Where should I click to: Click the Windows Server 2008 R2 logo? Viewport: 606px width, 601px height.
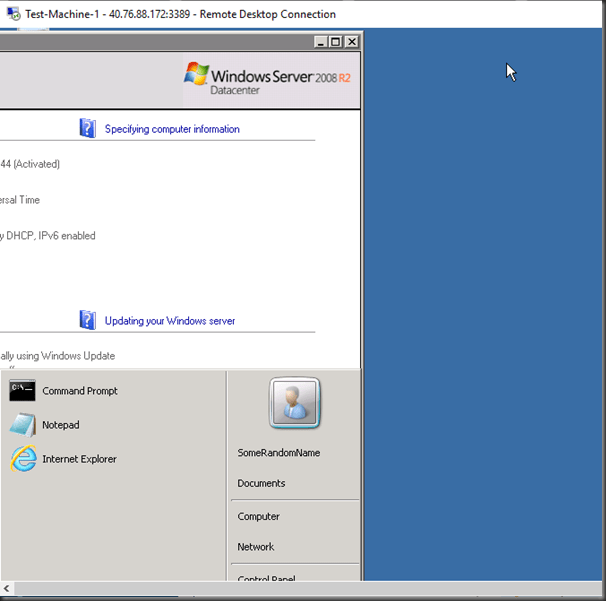[267, 78]
